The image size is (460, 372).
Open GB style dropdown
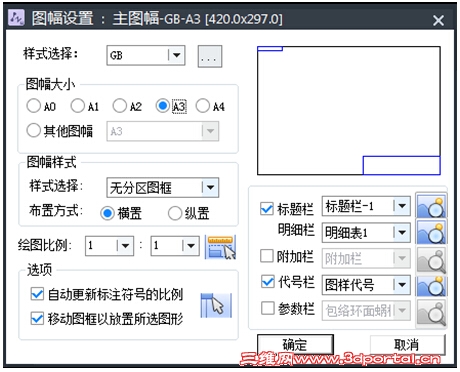[146, 55]
